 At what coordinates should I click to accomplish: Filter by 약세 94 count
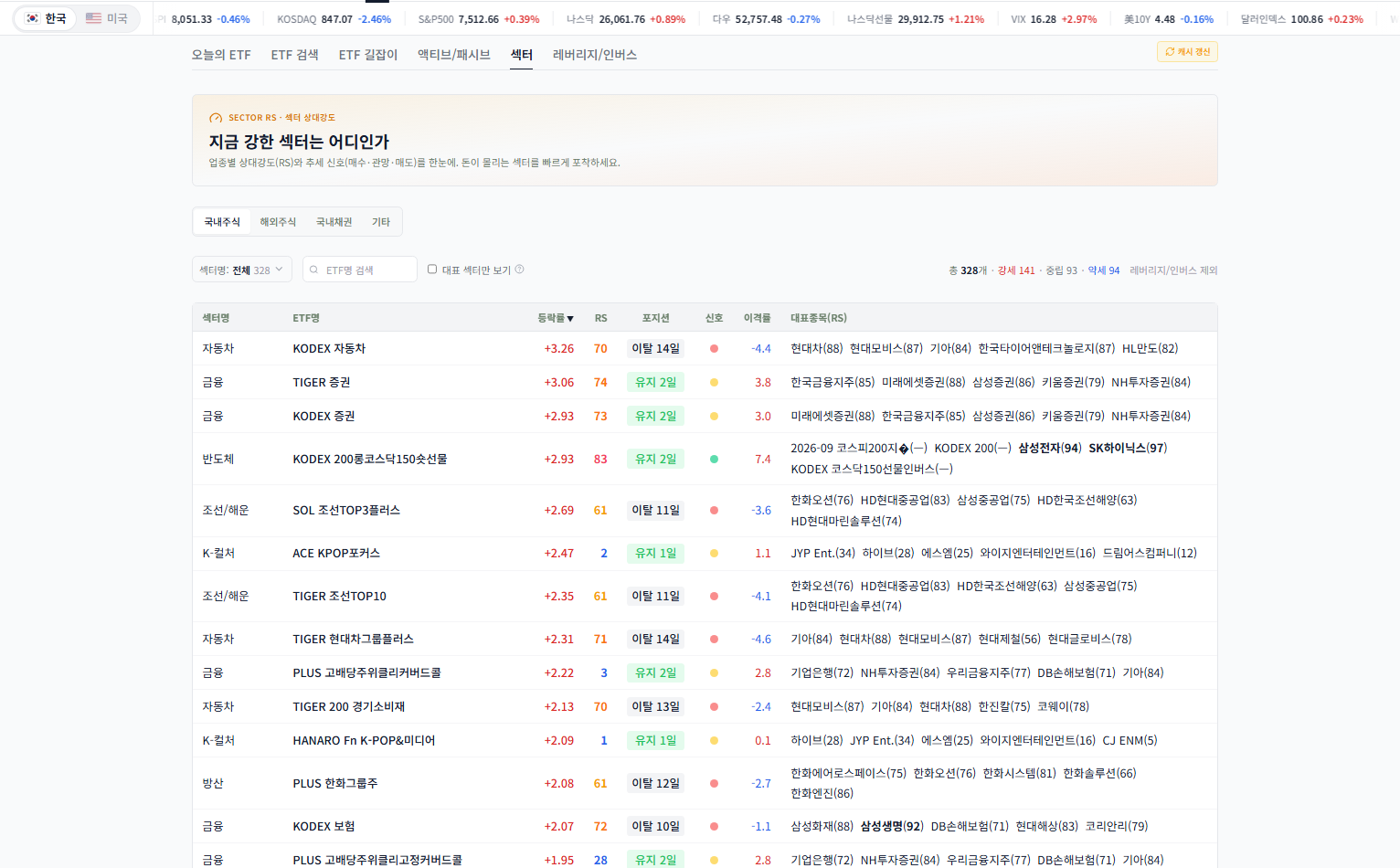point(1103,270)
